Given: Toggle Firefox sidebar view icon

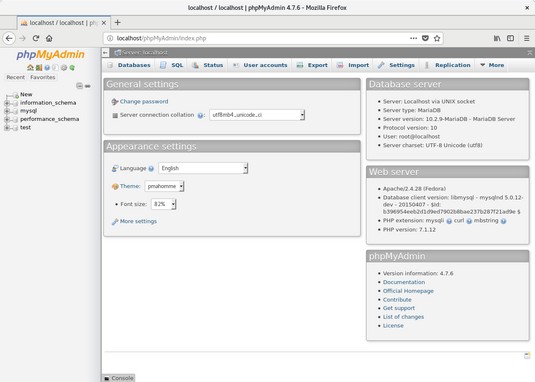Looking at the screenshot, I should coord(510,38).
